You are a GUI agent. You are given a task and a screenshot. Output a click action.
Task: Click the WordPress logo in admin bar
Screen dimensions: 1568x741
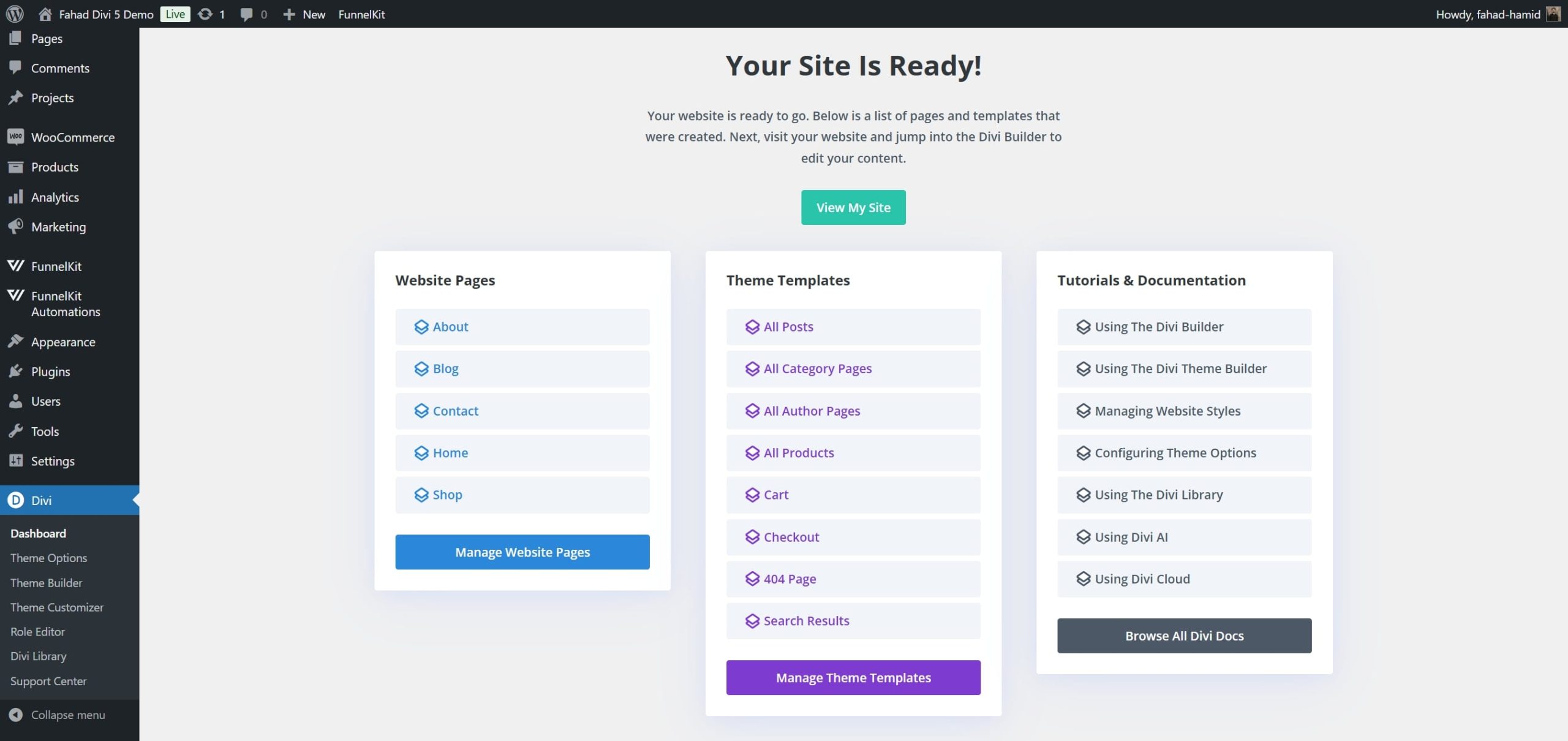coord(15,13)
